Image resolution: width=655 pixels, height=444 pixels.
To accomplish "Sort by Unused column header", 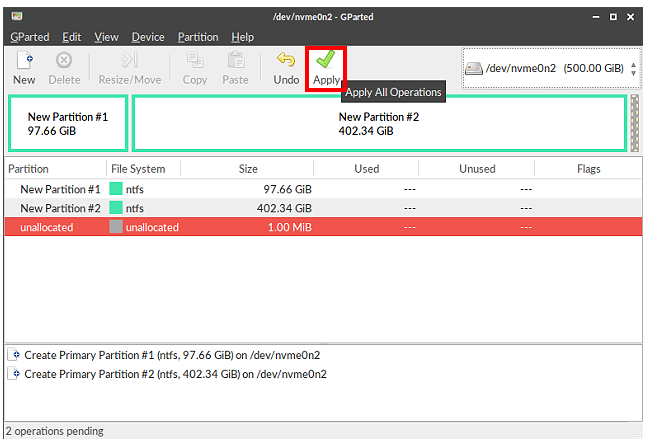I will point(477,169).
